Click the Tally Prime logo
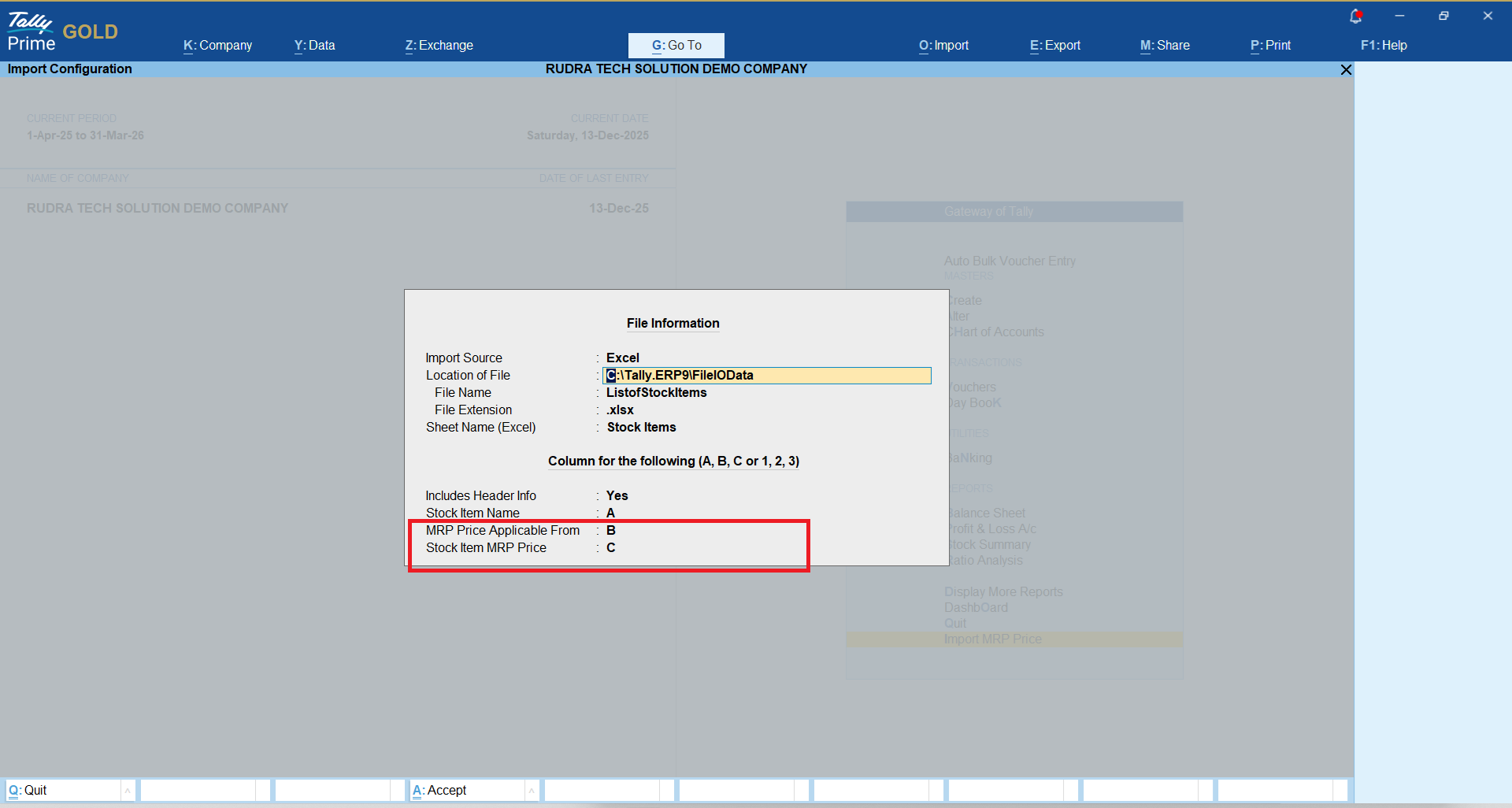1512x808 pixels. pyautogui.click(x=31, y=32)
